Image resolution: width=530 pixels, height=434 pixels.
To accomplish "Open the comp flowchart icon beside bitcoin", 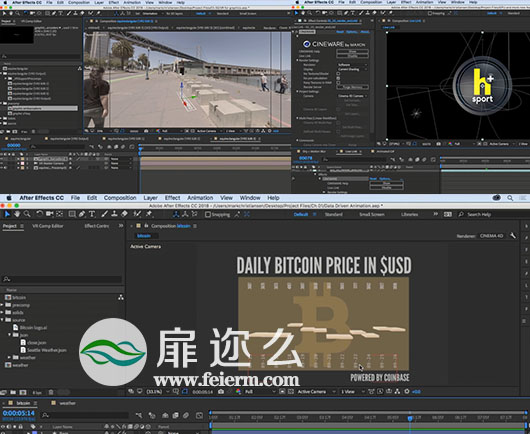I will [121, 297].
